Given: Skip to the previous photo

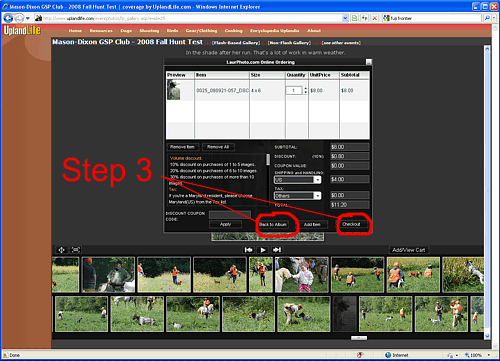Looking at the screenshot, I should click(x=249, y=250).
